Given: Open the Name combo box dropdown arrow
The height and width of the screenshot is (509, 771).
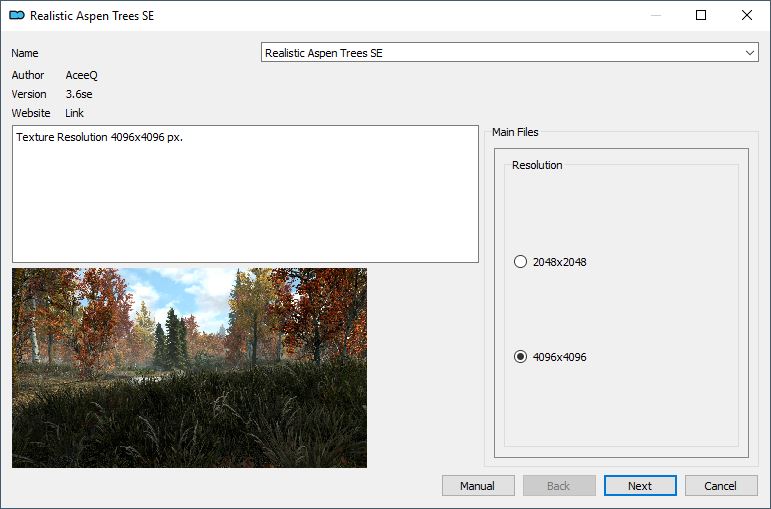Looking at the screenshot, I should point(749,53).
